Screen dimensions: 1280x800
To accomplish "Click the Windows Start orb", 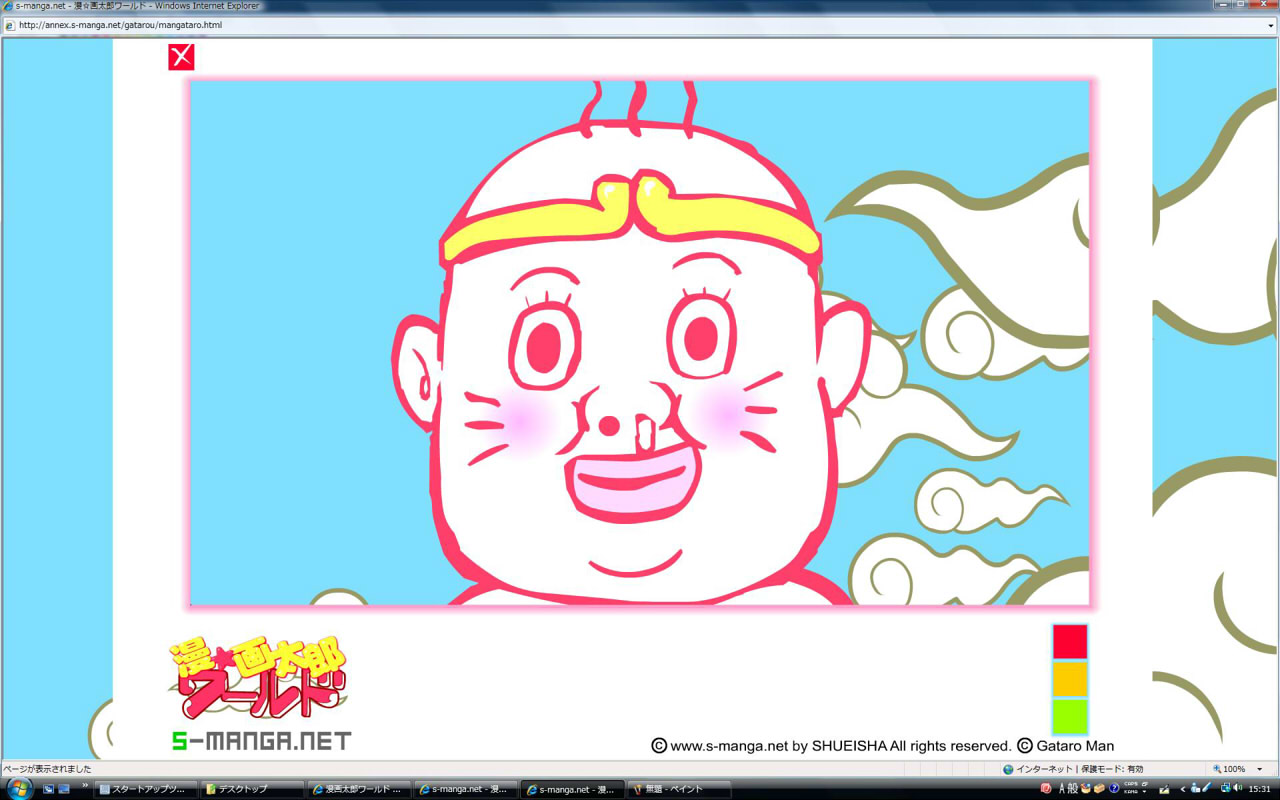I will (19, 788).
